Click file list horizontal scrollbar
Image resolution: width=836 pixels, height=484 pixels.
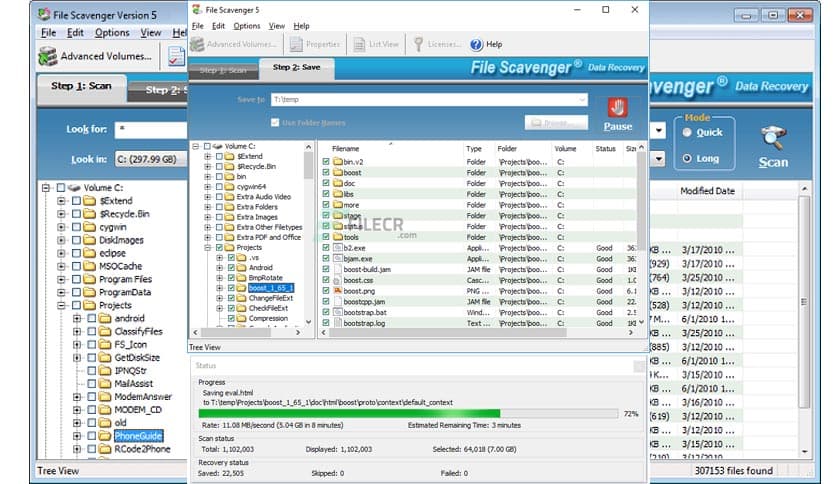tap(447, 333)
